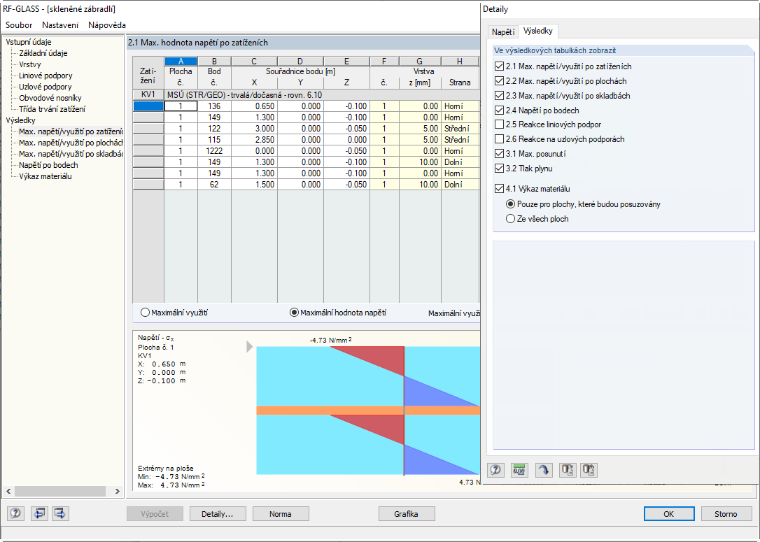This screenshot has width=760, height=542.
Task: Select 'Pouze pro plochy, které budou posuzovány' option
Action: pyautogui.click(x=510, y=204)
